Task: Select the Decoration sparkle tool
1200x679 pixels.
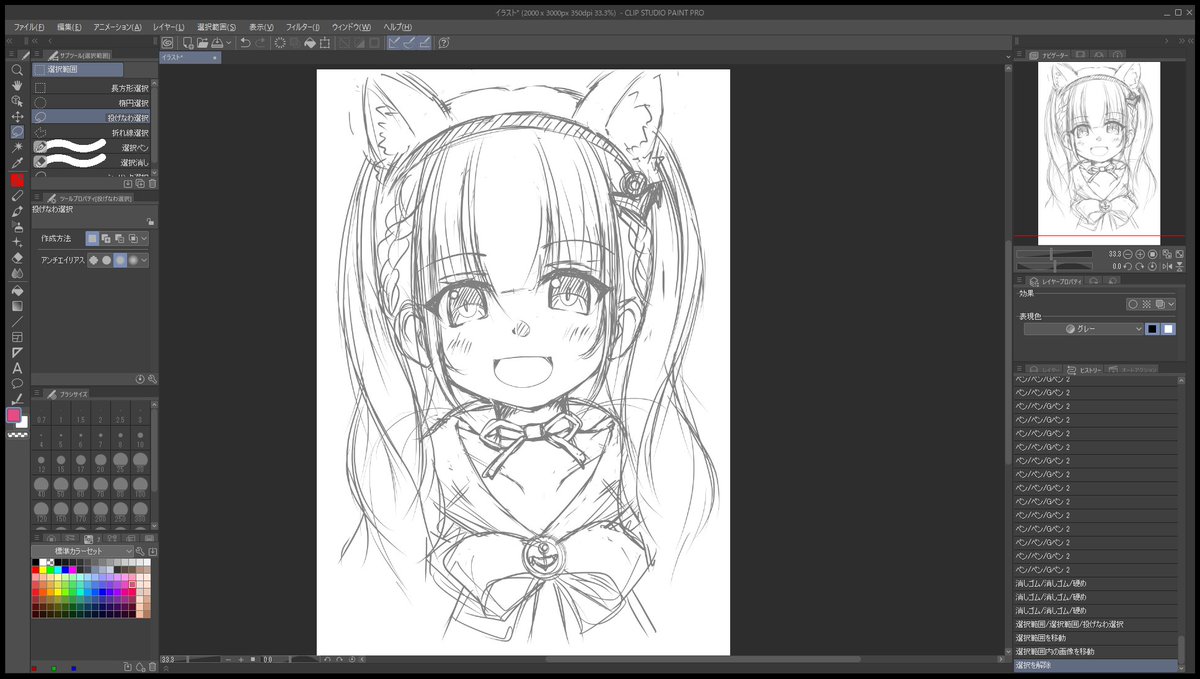Action: [x=17, y=242]
